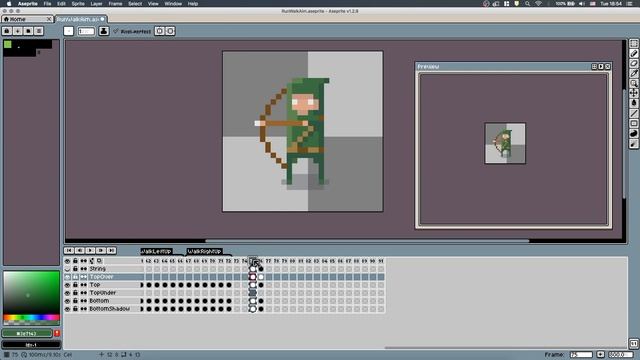Open the ink options button

coord(104,31)
